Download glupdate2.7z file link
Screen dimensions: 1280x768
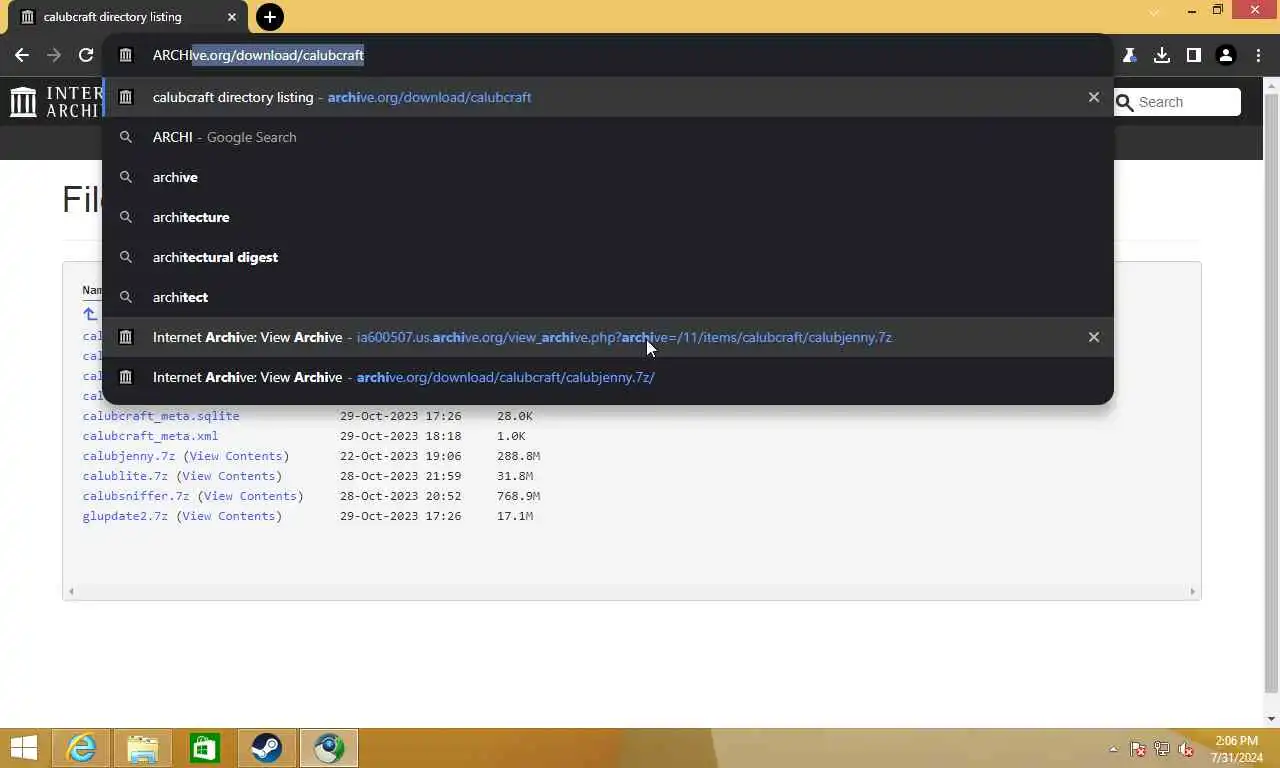[125, 516]
